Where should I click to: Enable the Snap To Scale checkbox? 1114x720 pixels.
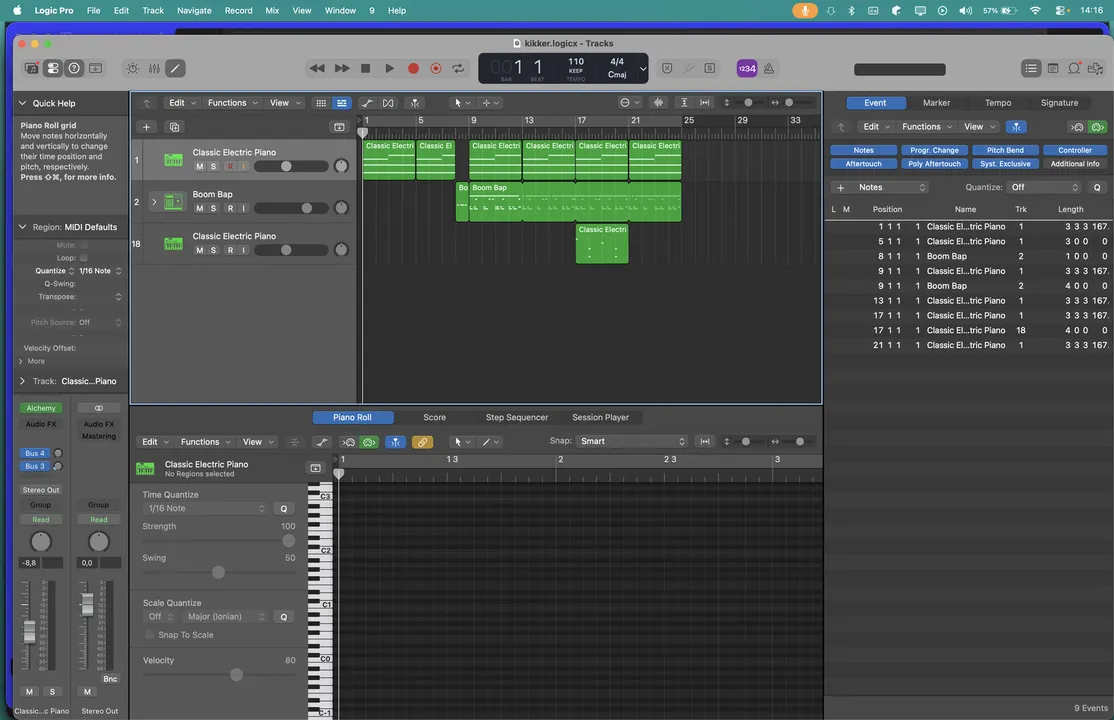click(x=150, y=635)
